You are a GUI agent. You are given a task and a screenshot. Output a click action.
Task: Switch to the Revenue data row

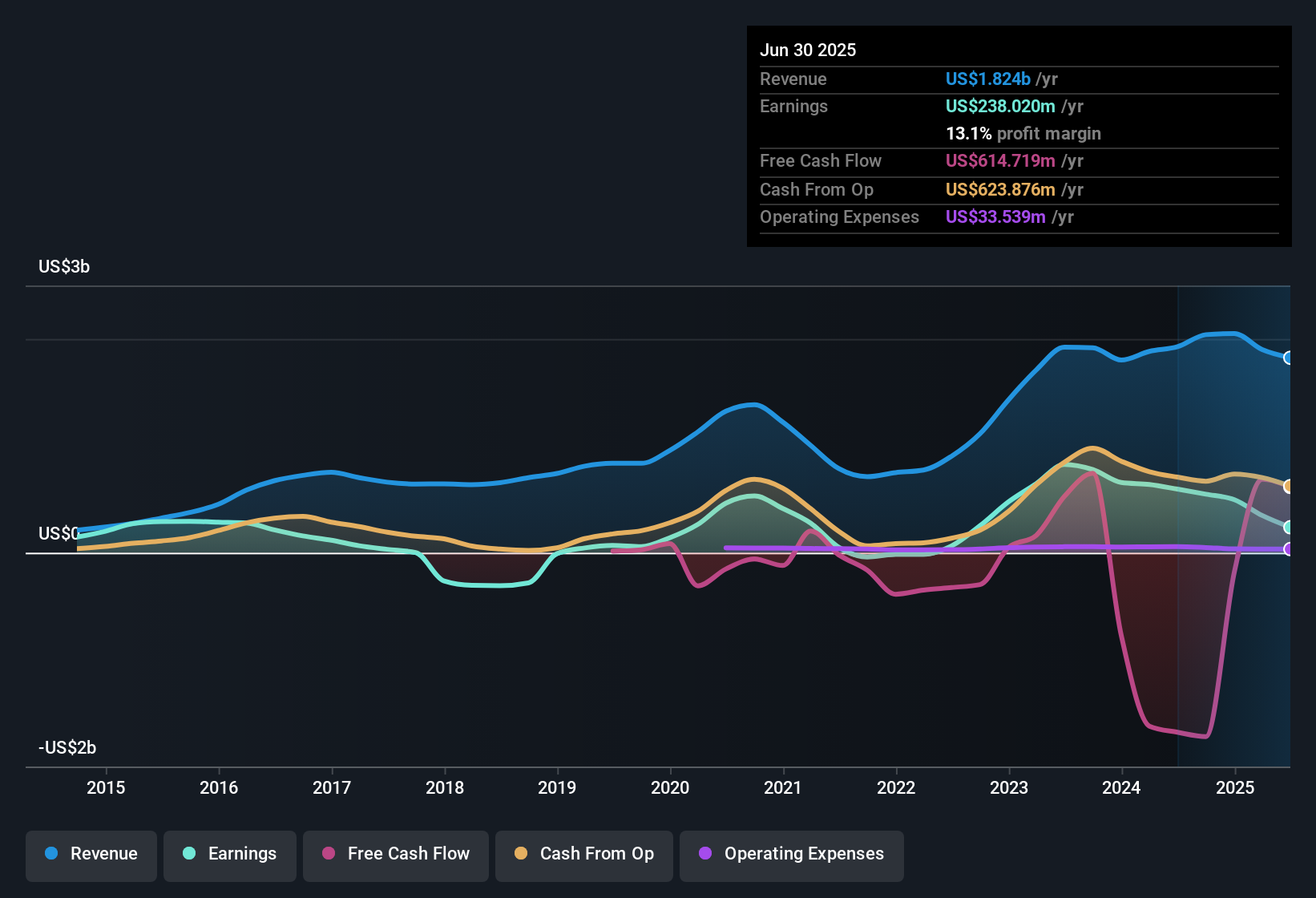point(882,79)
